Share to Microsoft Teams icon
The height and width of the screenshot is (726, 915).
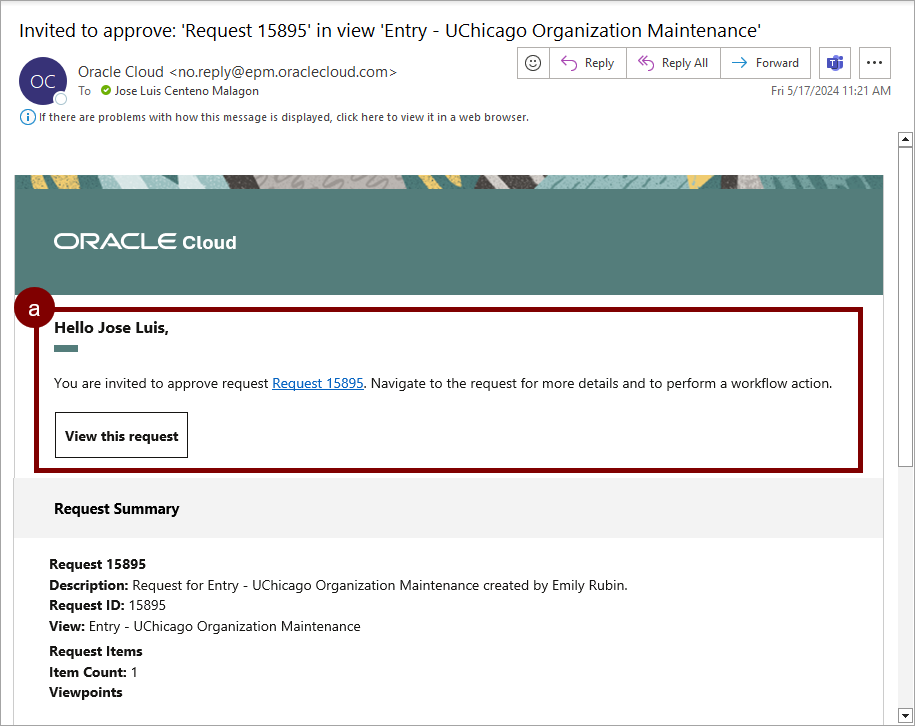[834, 63]
